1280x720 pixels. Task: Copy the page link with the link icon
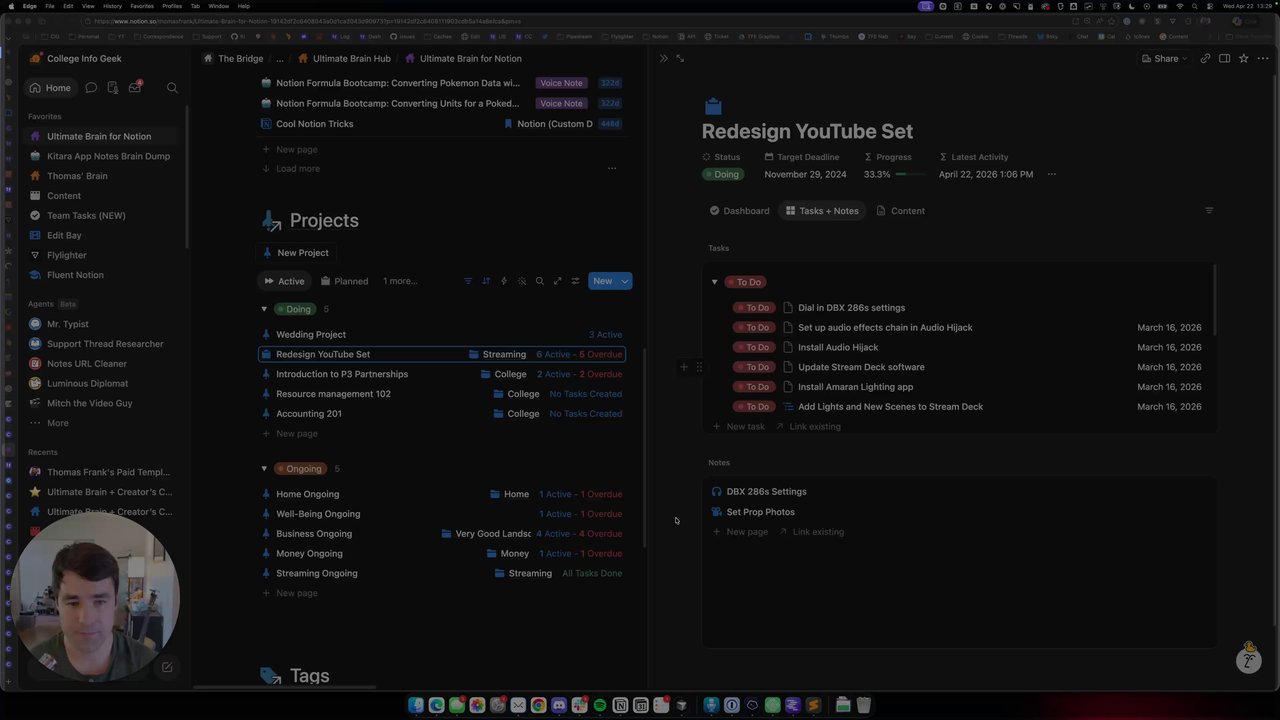[1205, 58]
